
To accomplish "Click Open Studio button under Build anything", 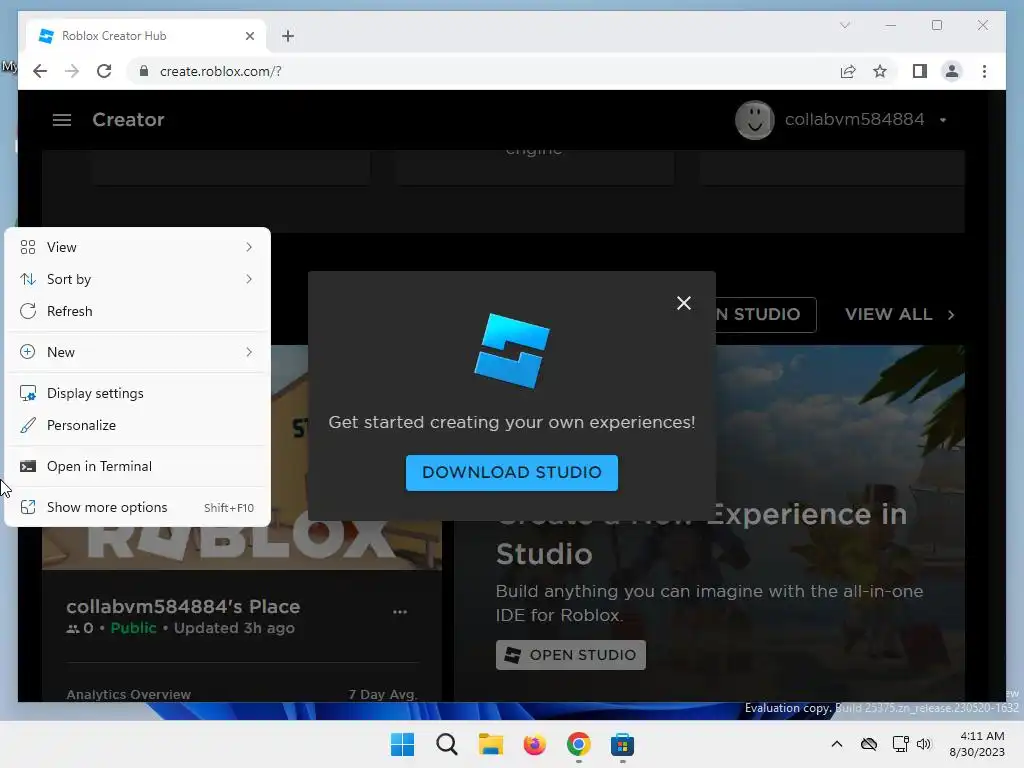I will 571,655.
